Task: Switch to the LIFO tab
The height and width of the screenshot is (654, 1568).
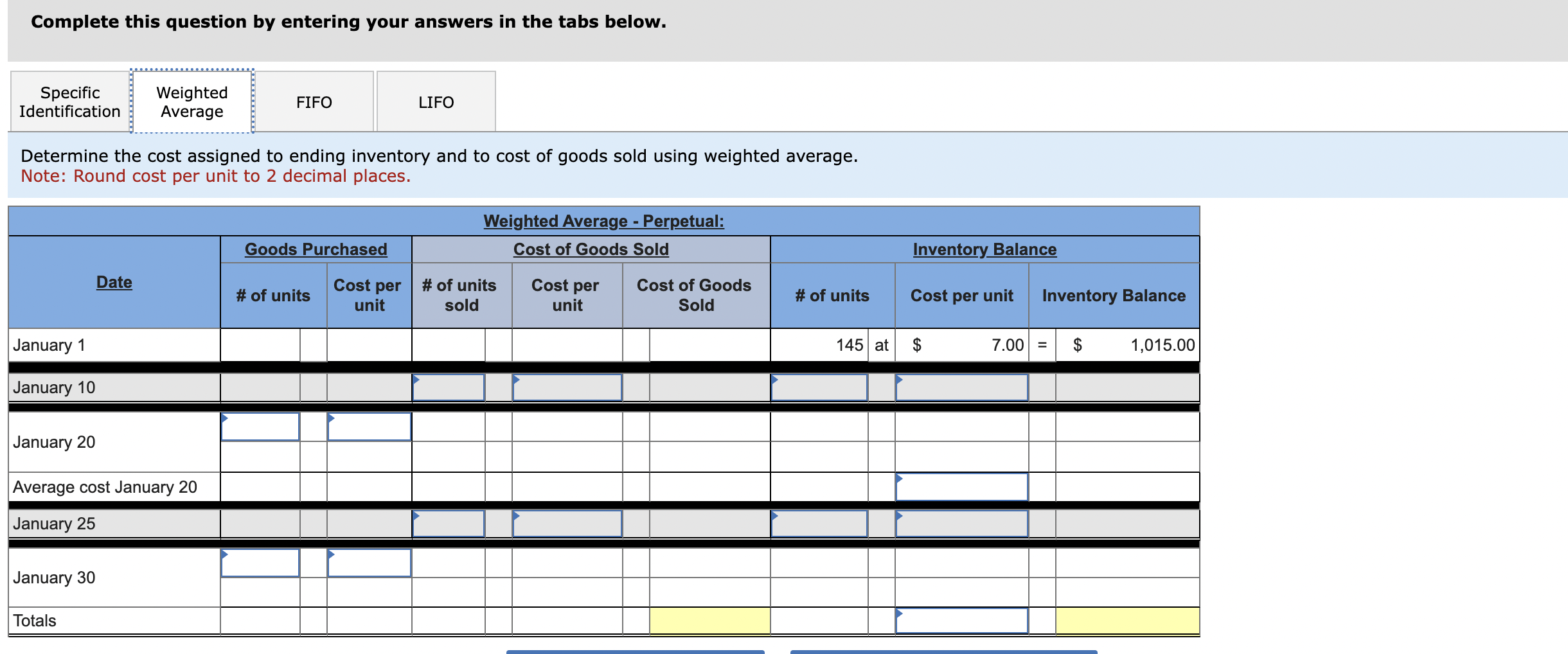Action: [436, 102]
